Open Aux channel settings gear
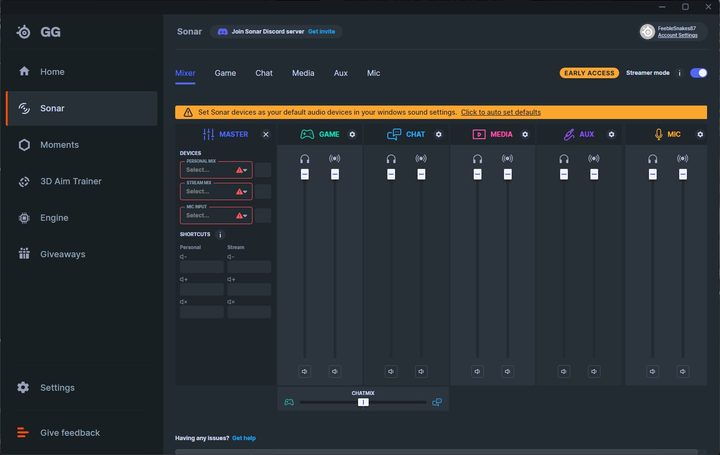Viewport: 720px width, 455px height. coord(611,135)
